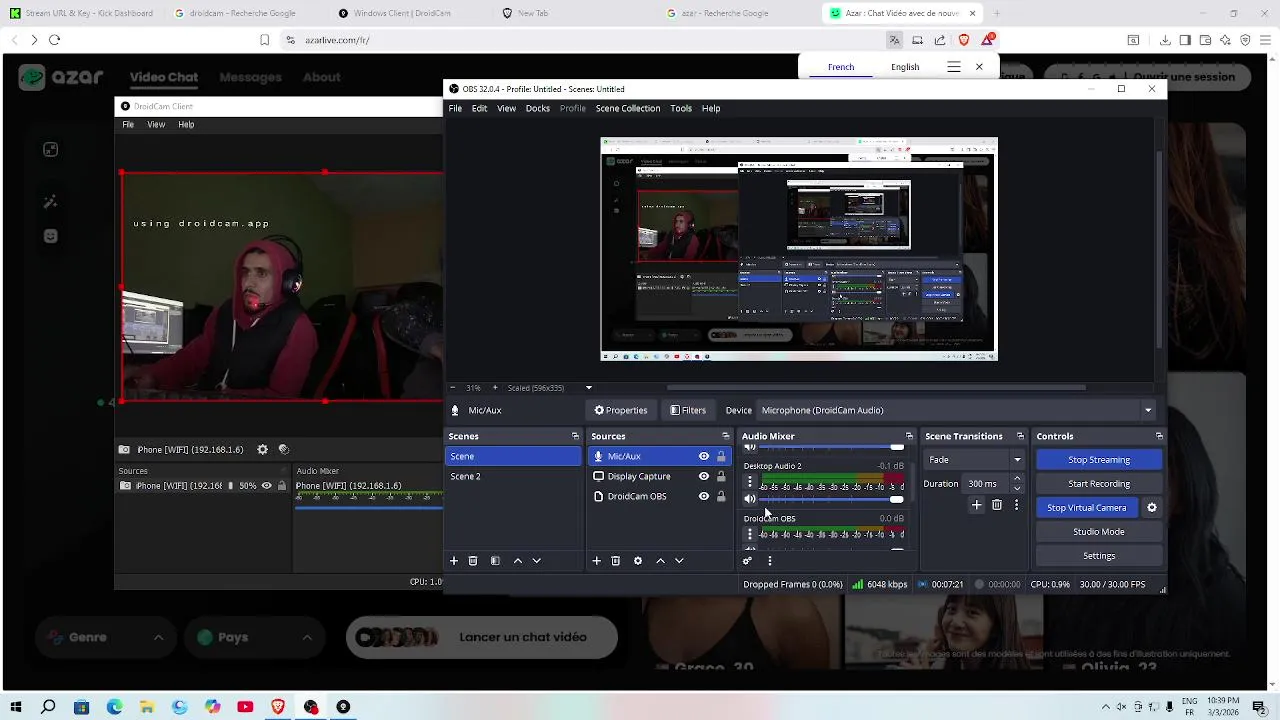The height and width of the screenshot is (720, 1280).
Task: Toggle lock on Mic/Aux source
Action: pos(721,456)
